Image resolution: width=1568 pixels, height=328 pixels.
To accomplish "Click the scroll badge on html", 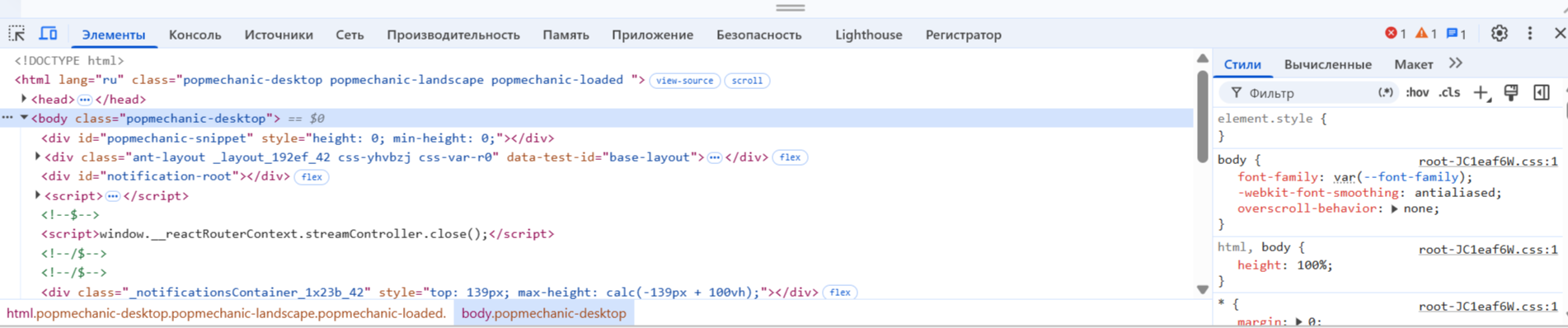I will [x=747, y=81].
